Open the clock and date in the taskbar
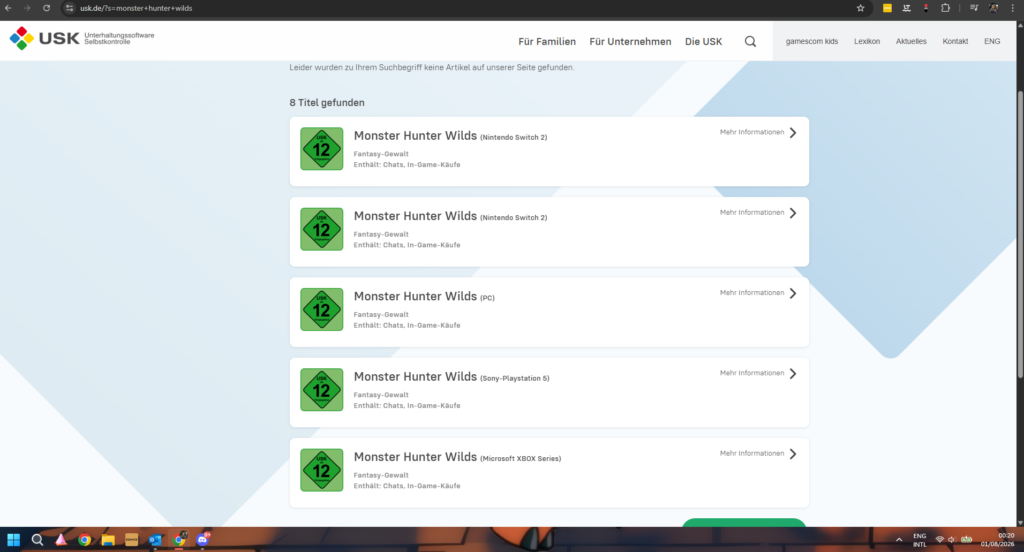 point(997,540)
